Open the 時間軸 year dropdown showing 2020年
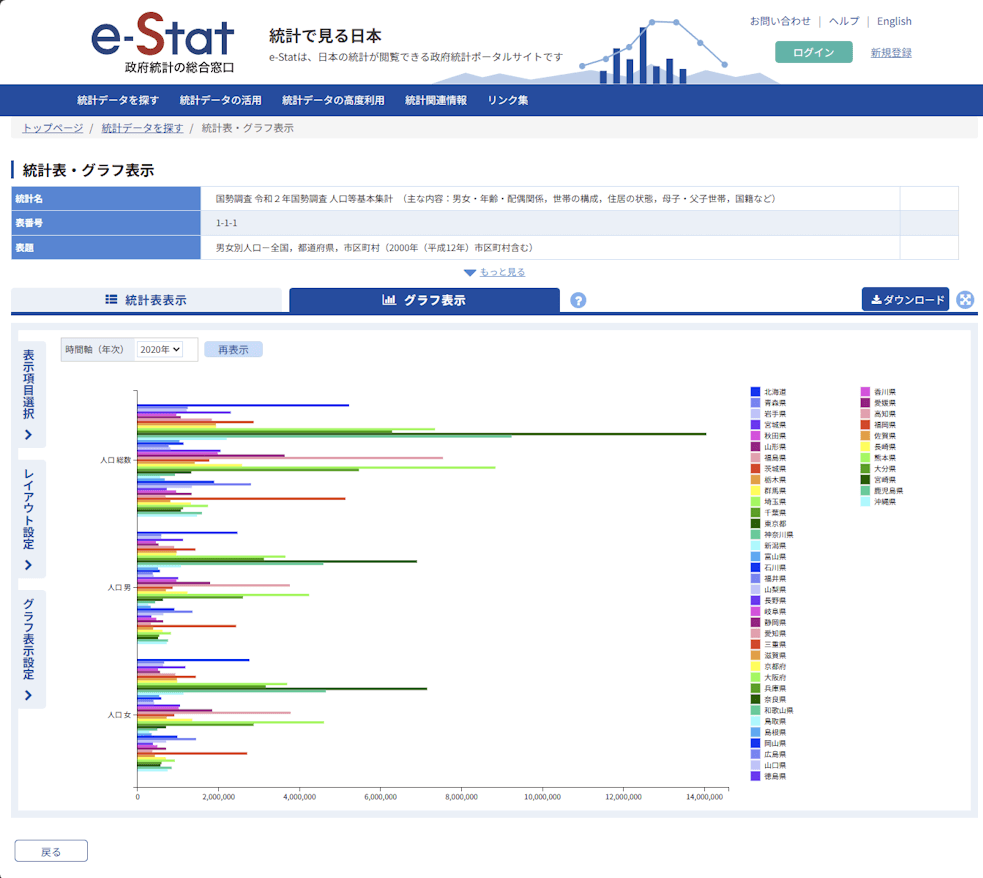Screen dimensions: 983x878 pos(160,349)
